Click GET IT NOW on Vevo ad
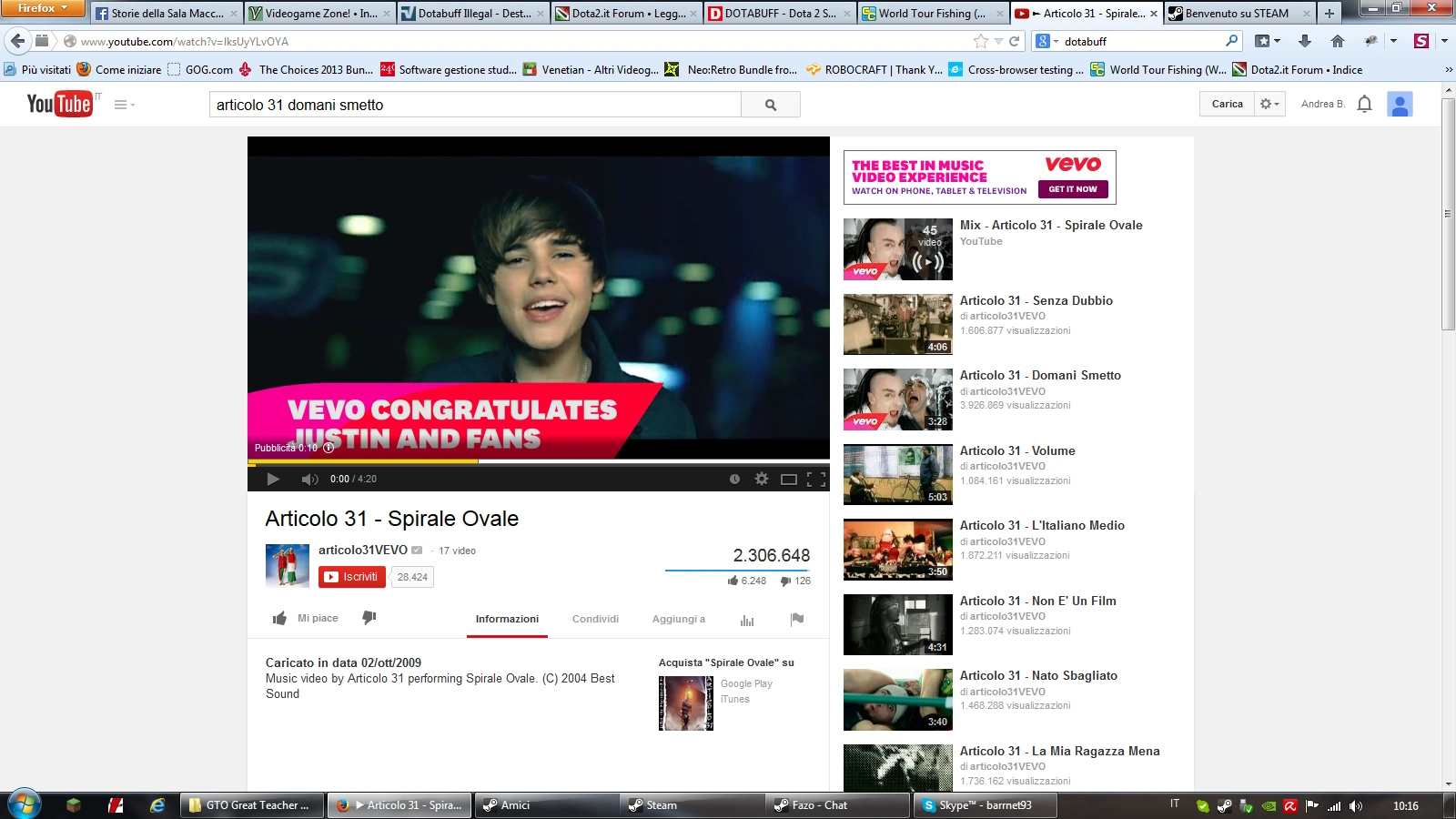 click(x=1073, y=189)
